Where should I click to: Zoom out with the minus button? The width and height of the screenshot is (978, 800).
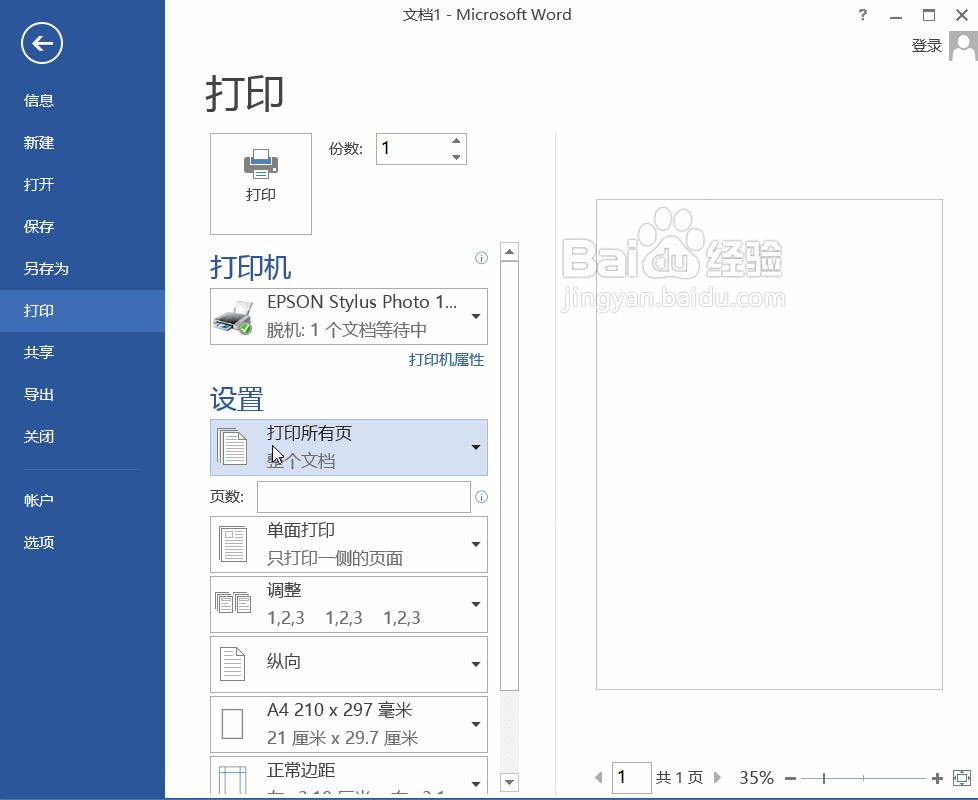790,778
